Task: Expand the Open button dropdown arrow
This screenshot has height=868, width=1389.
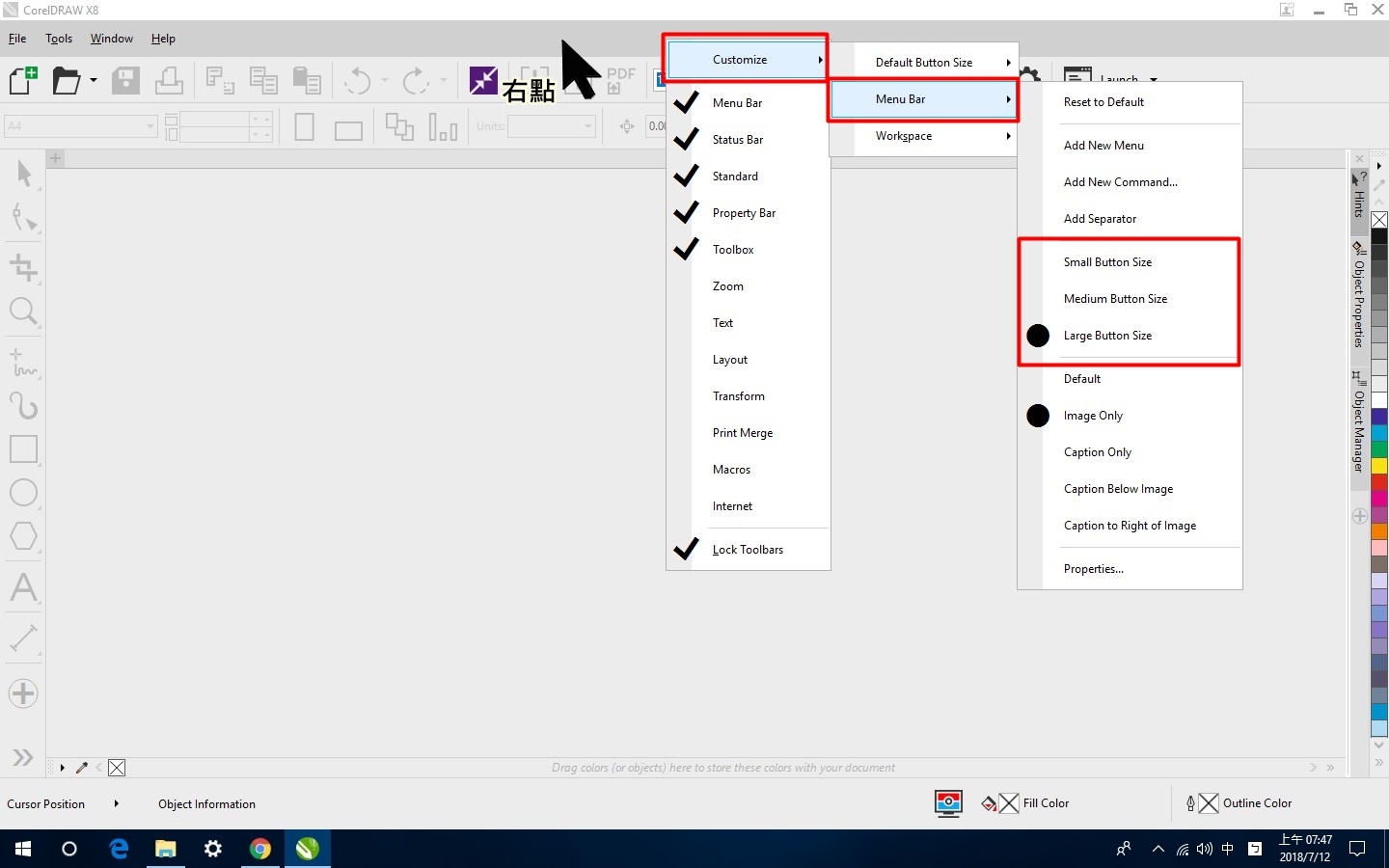Action: [x=94, y=80]
